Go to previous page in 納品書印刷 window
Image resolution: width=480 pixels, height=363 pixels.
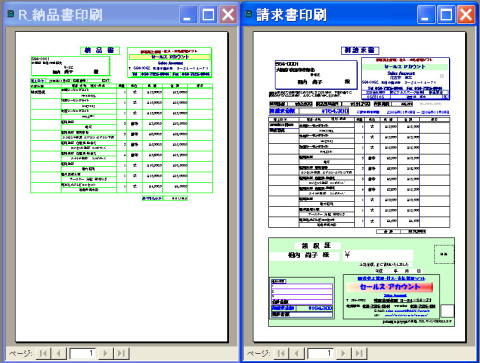59,353
